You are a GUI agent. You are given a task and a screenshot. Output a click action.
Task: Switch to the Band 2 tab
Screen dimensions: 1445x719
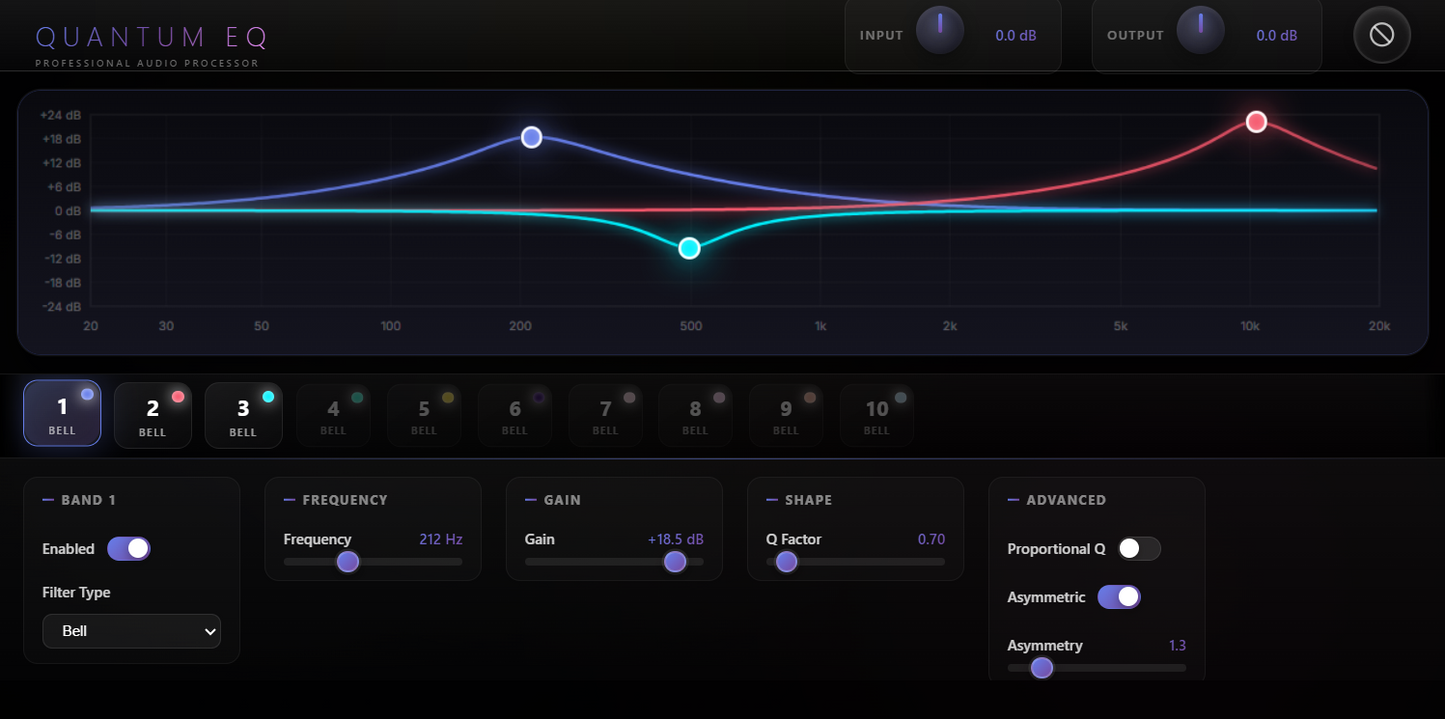coord(152,415)
